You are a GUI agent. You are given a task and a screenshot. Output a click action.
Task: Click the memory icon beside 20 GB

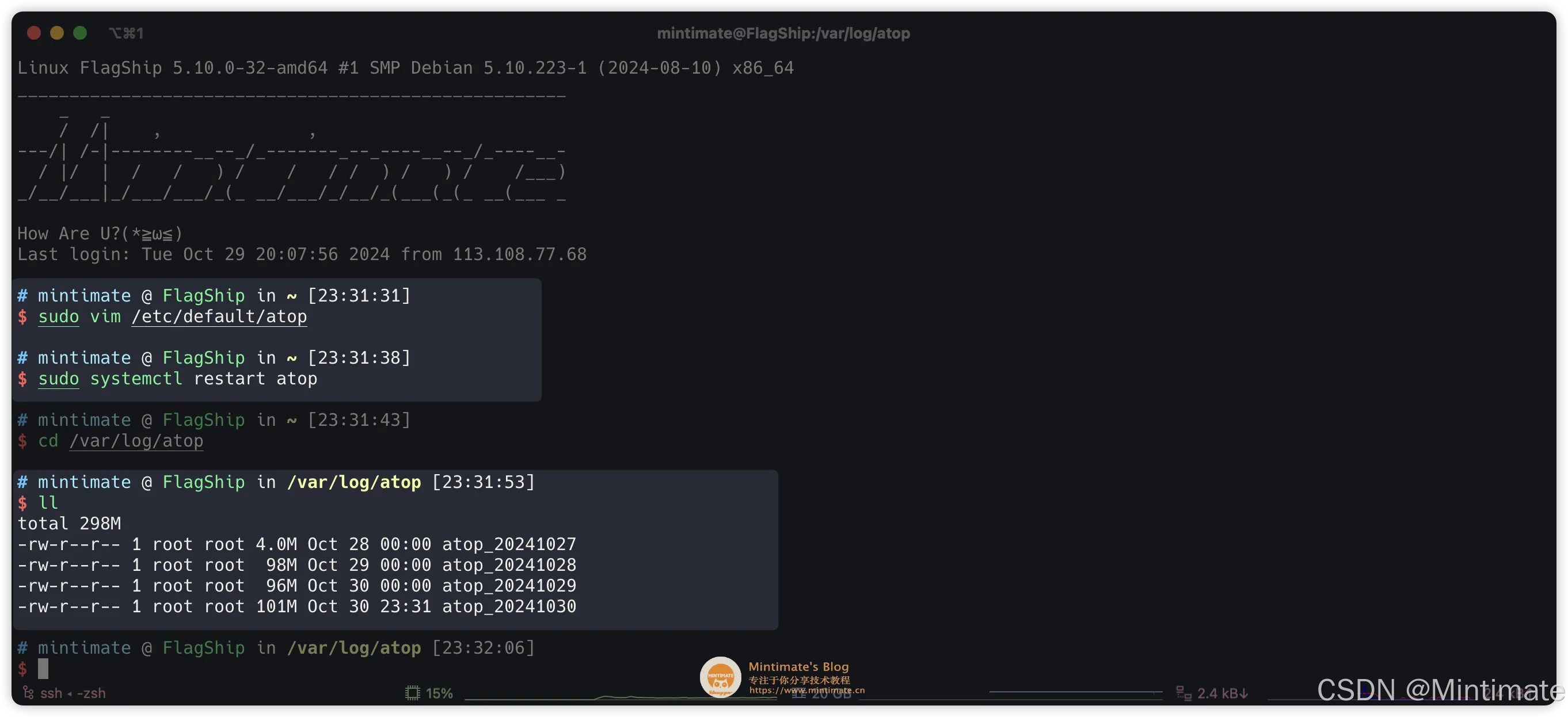point(798,694)
